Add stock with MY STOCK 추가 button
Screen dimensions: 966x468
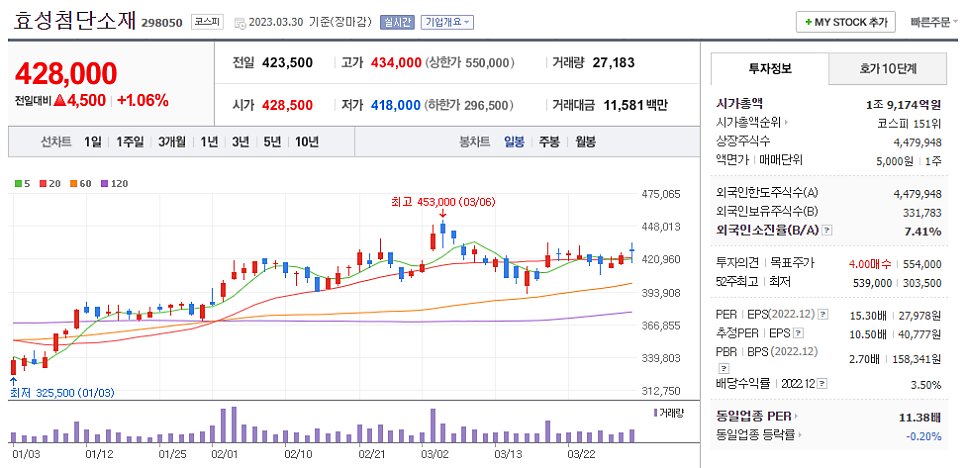click(845, 22)
